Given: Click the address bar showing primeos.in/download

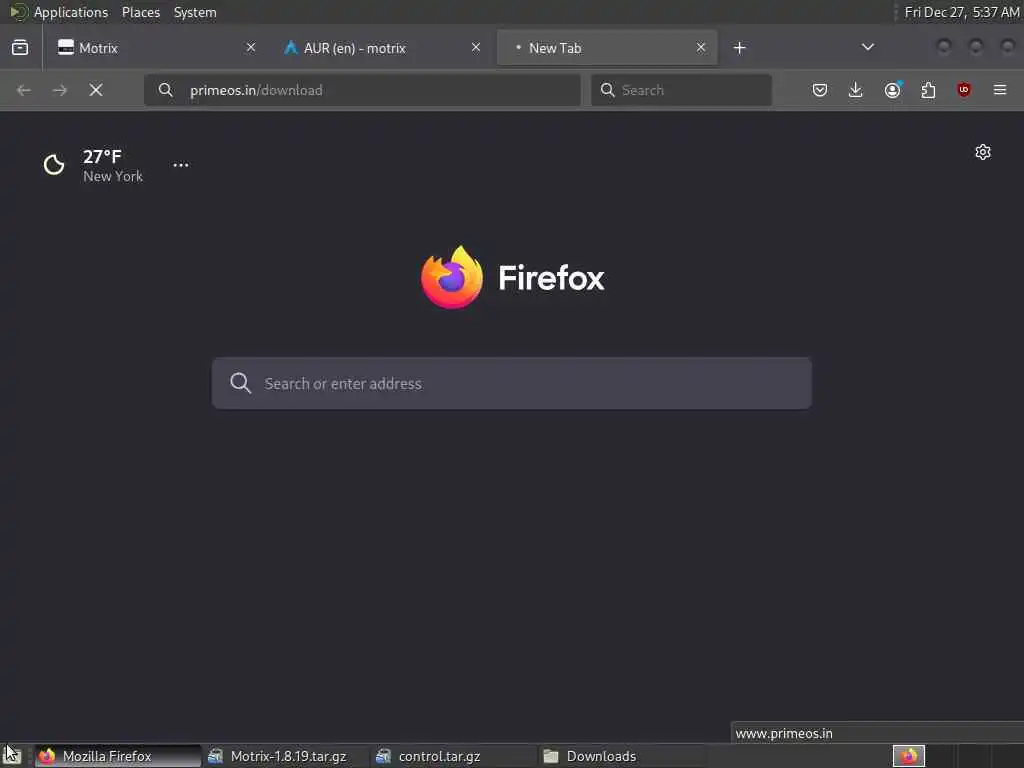Looking at the screenshot, I should click(x=362, y=90).
